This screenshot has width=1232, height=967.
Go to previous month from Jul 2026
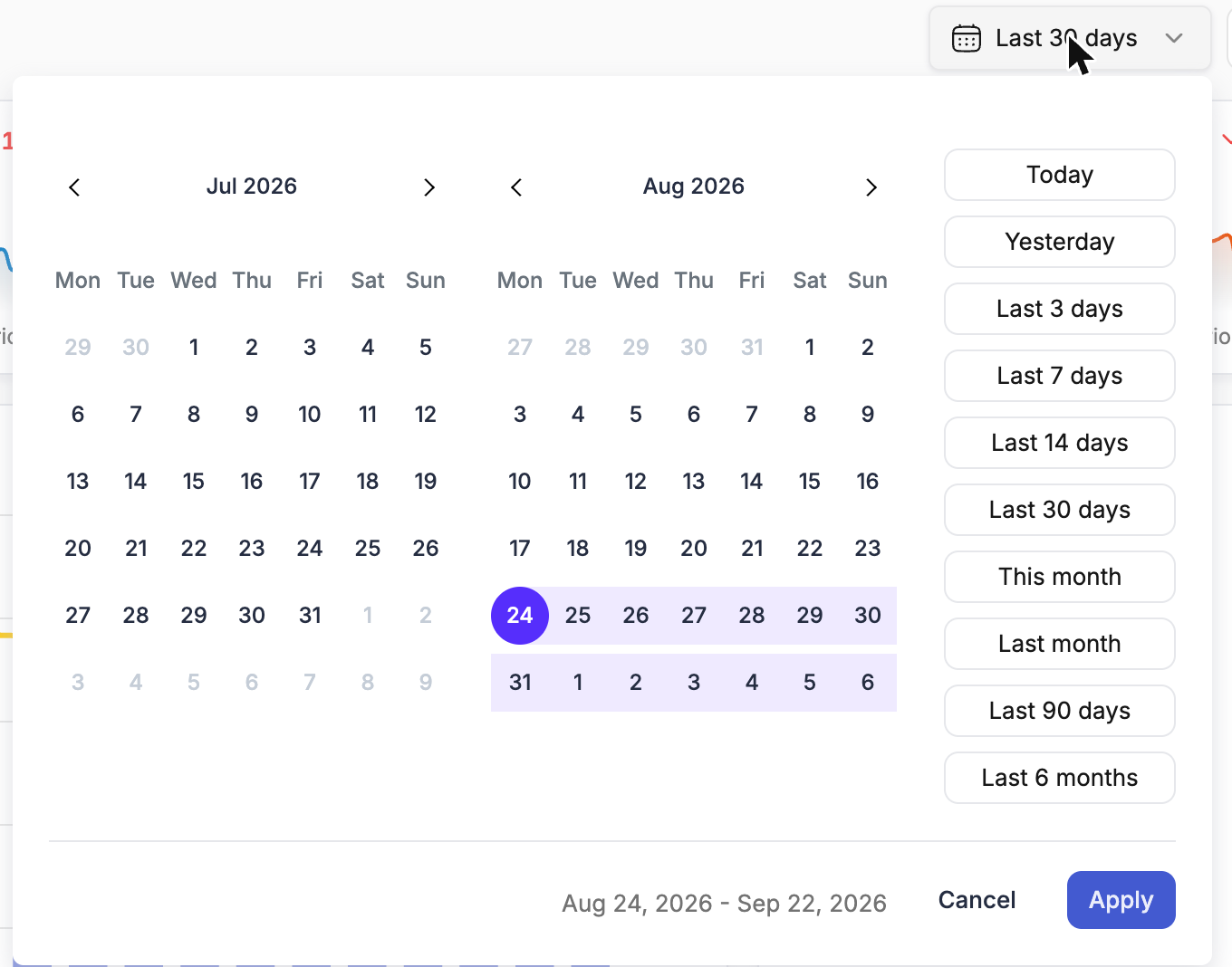(x=74, y=187)
